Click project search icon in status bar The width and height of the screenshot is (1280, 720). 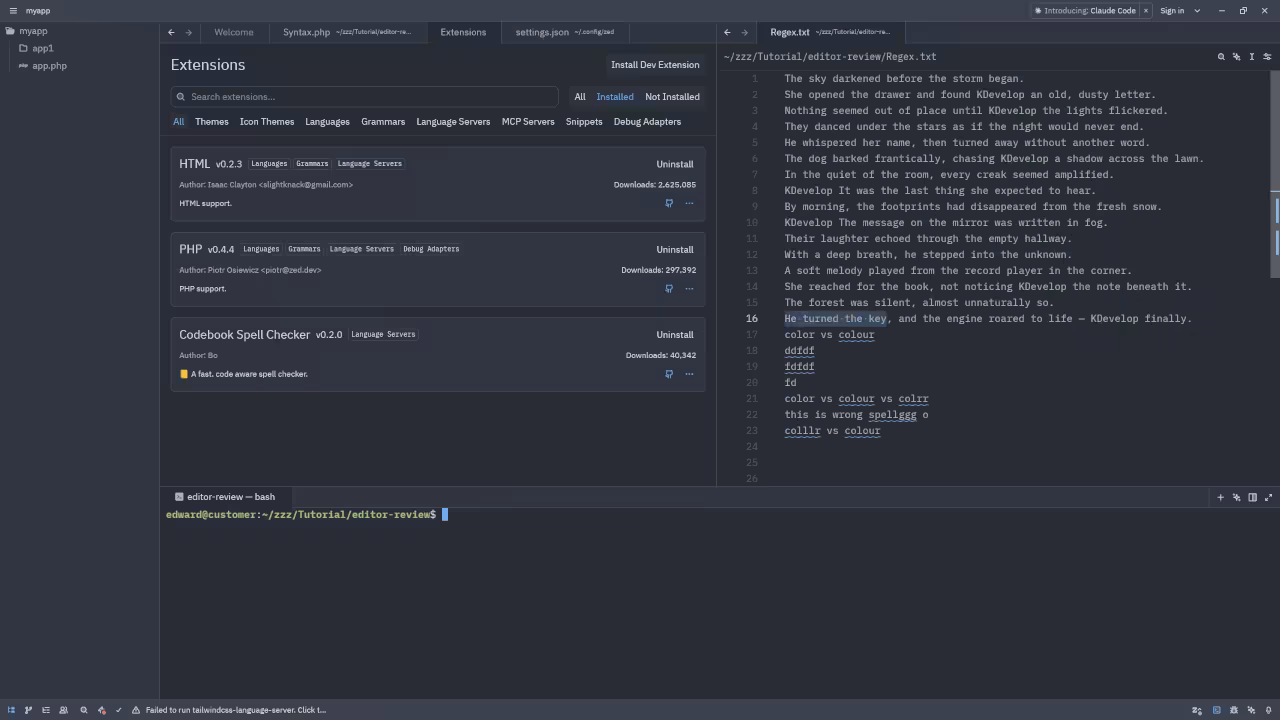tap(84, 710)
